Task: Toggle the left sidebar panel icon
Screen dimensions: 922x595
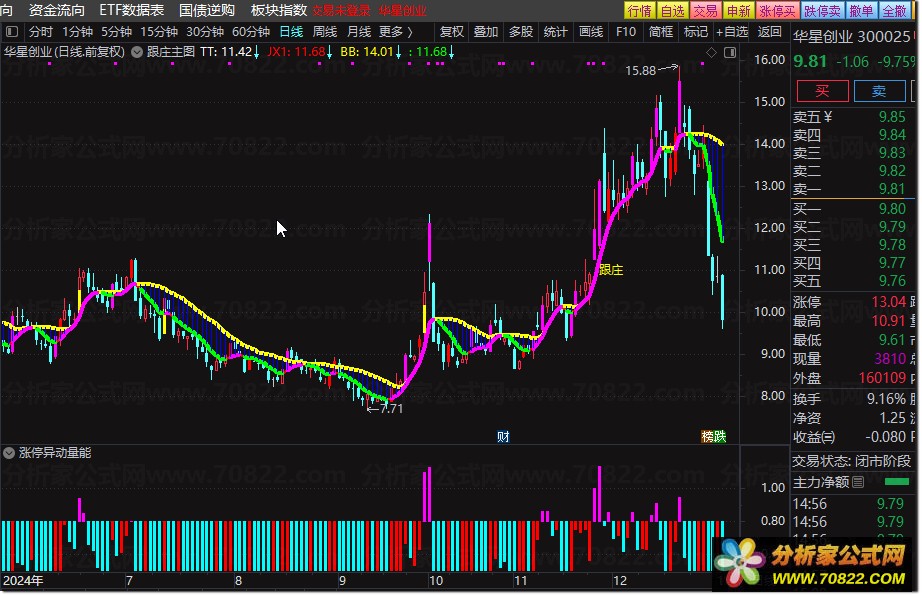Action: 12,32
